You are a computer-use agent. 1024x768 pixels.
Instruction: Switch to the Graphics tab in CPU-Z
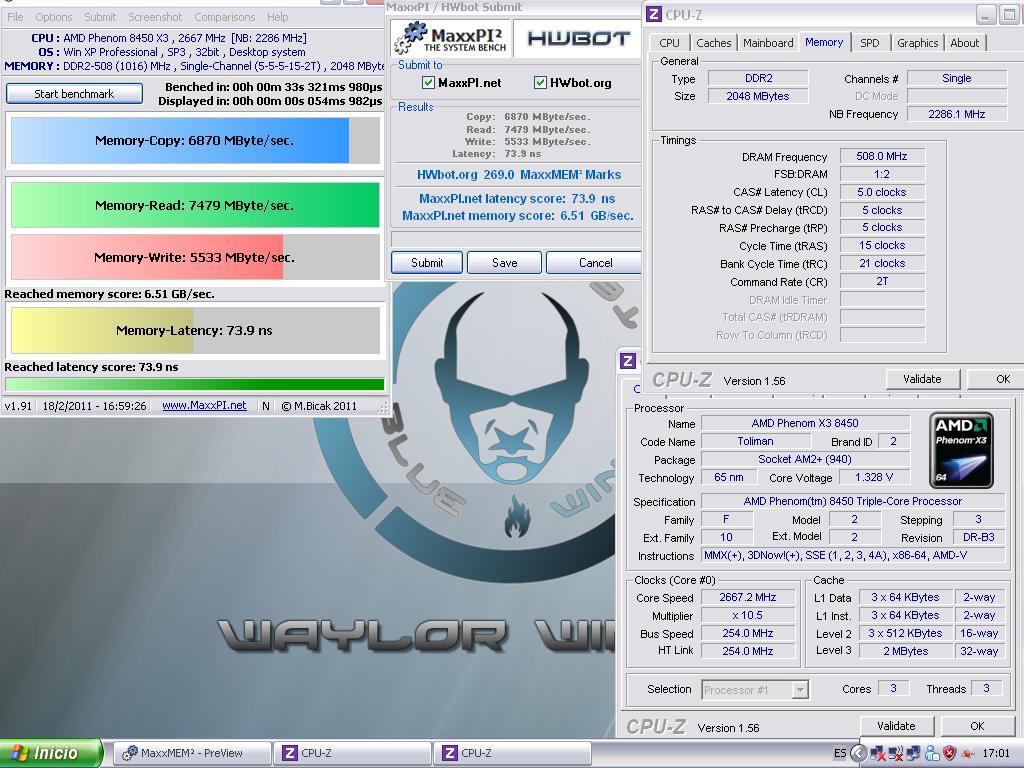click(917, 43)
